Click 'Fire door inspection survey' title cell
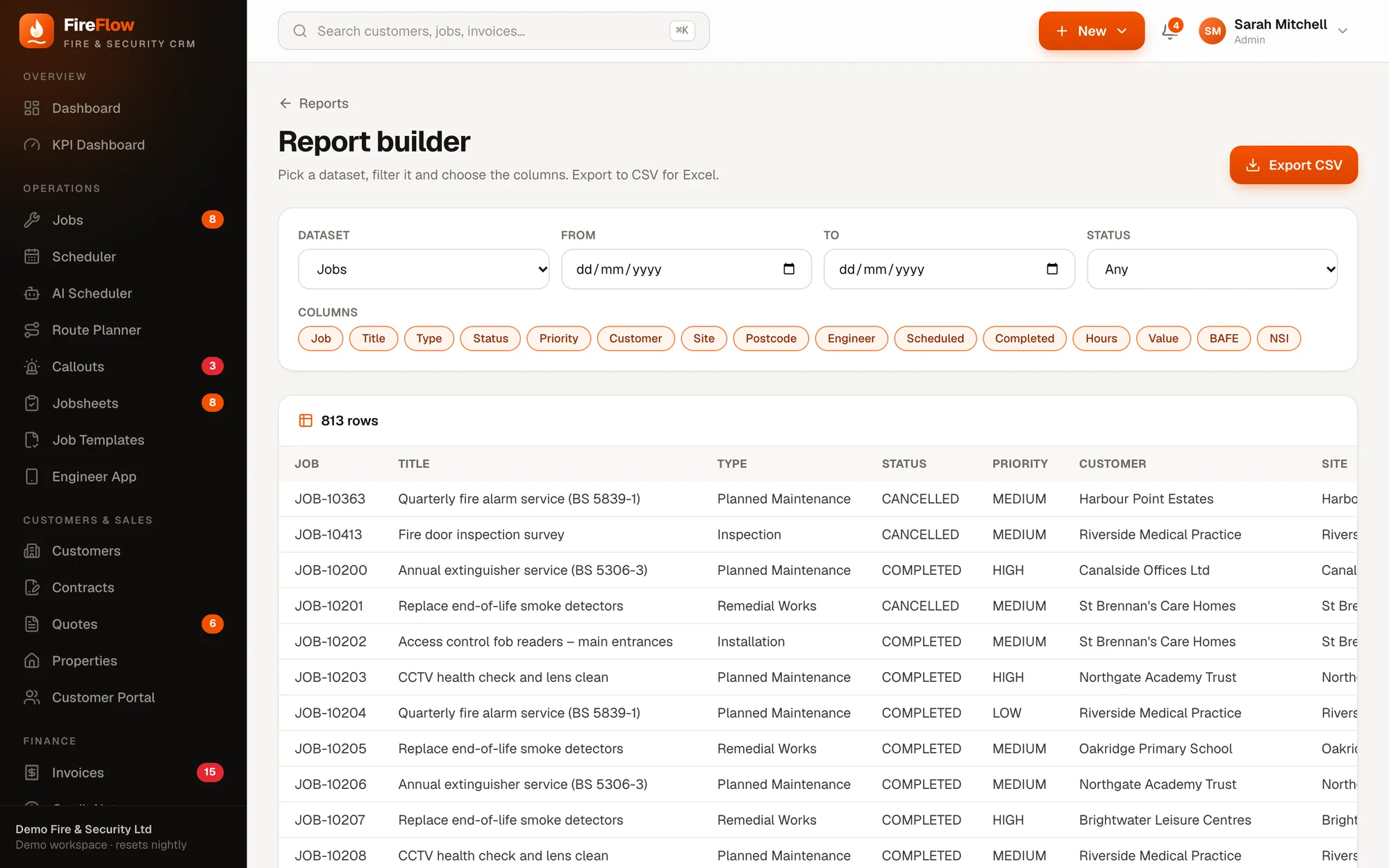Screen dimensions: 1389x868 pyautogui.click(x=481, y=535)
